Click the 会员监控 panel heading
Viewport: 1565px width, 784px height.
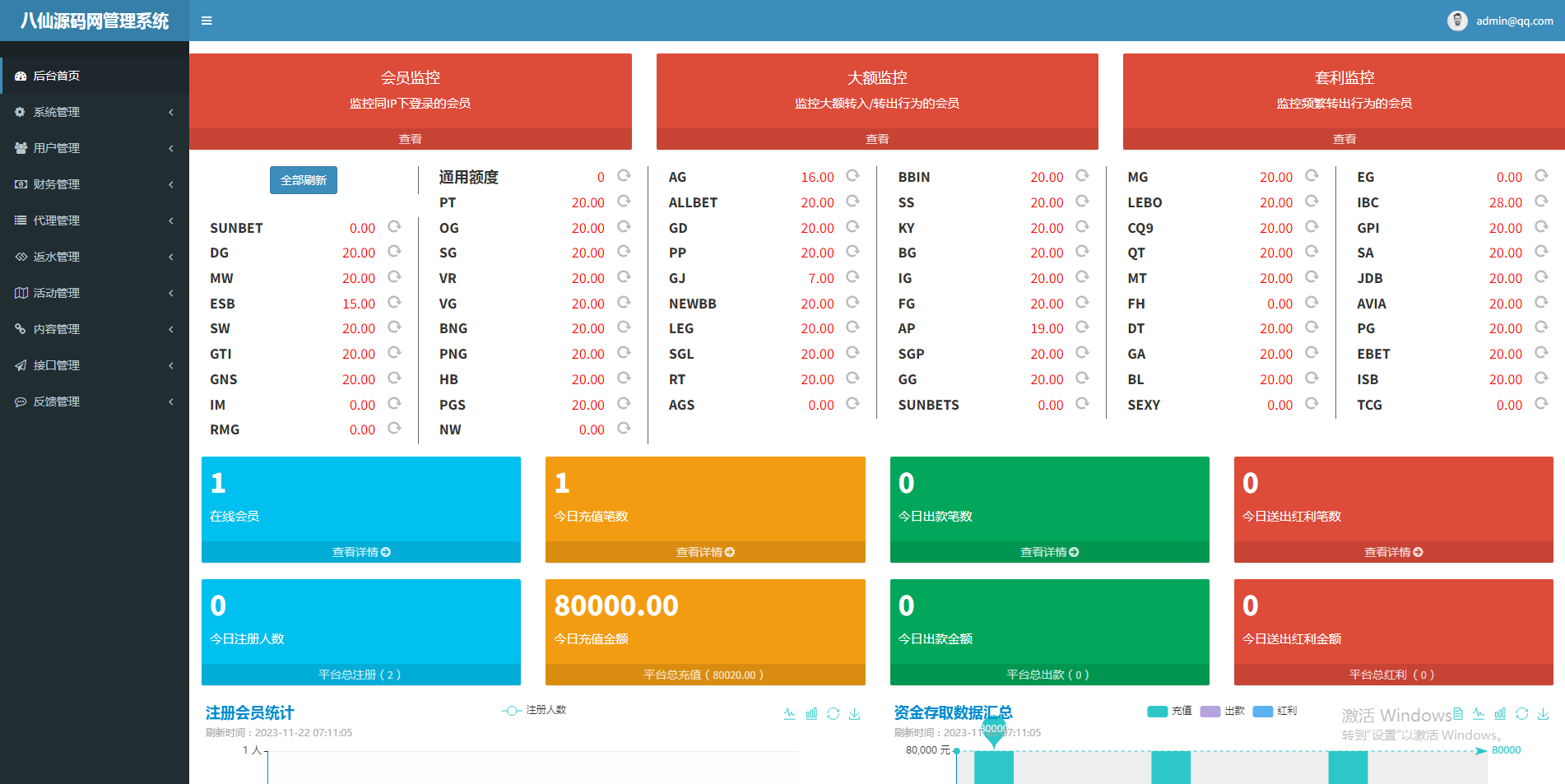(x=411, y=77)
